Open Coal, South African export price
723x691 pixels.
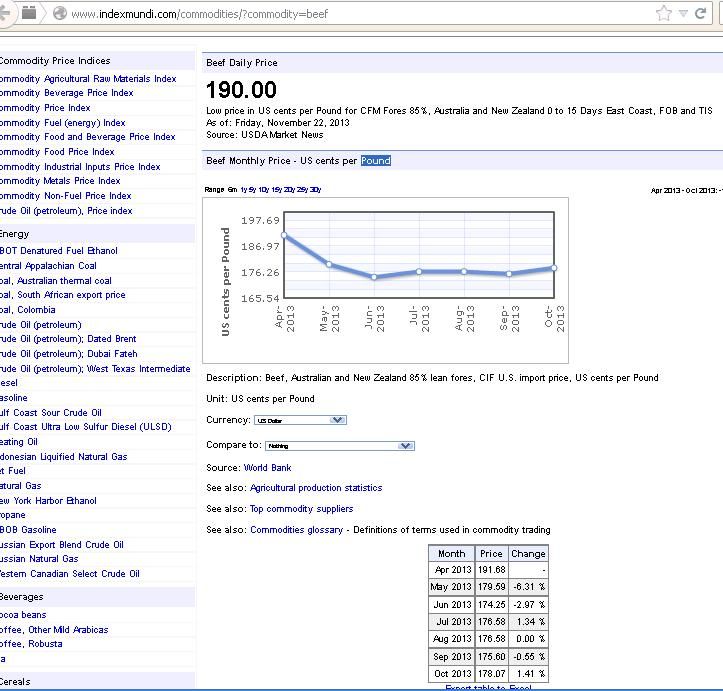point(63,295)
